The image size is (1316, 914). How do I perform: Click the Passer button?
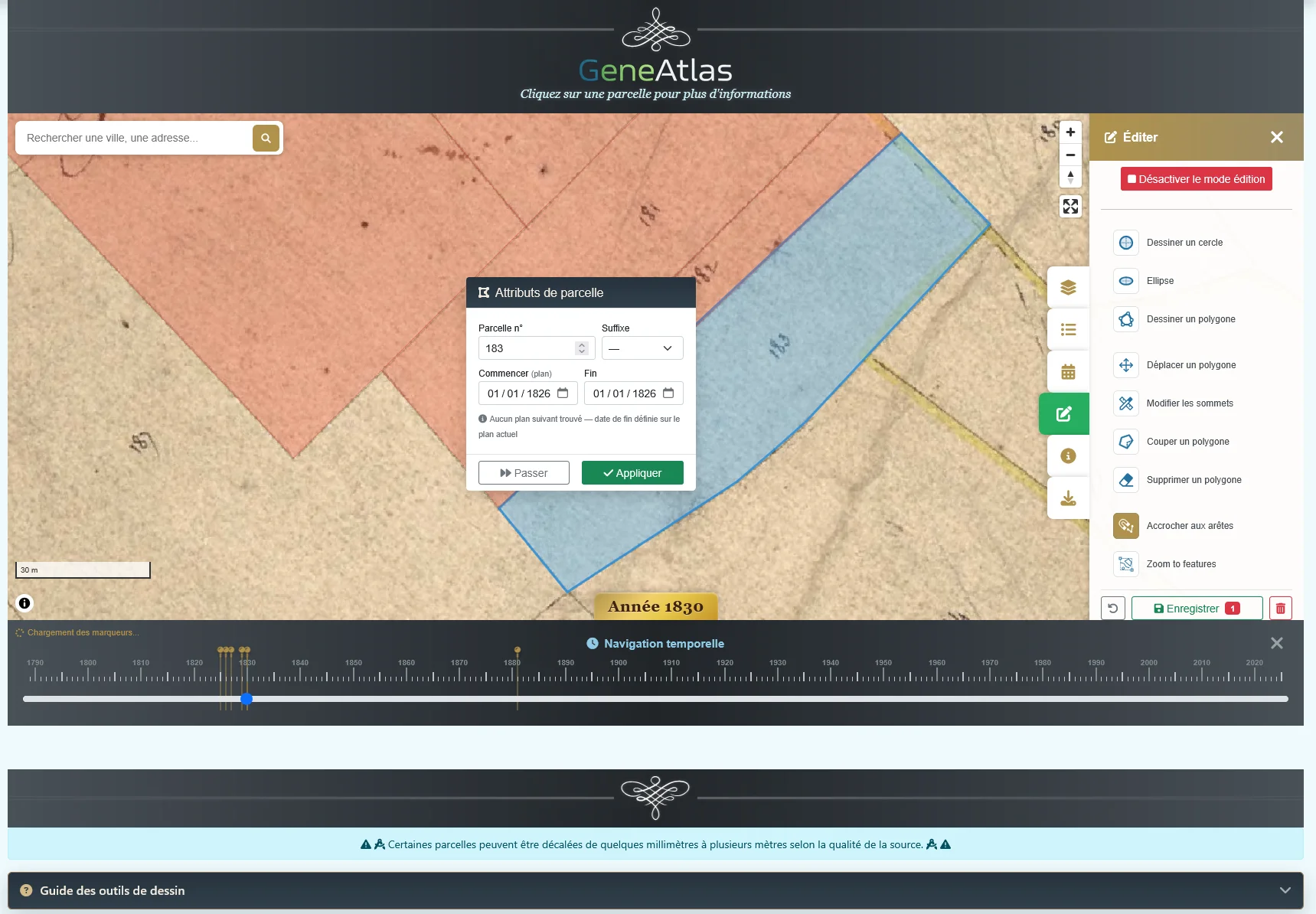click(524, 473)
